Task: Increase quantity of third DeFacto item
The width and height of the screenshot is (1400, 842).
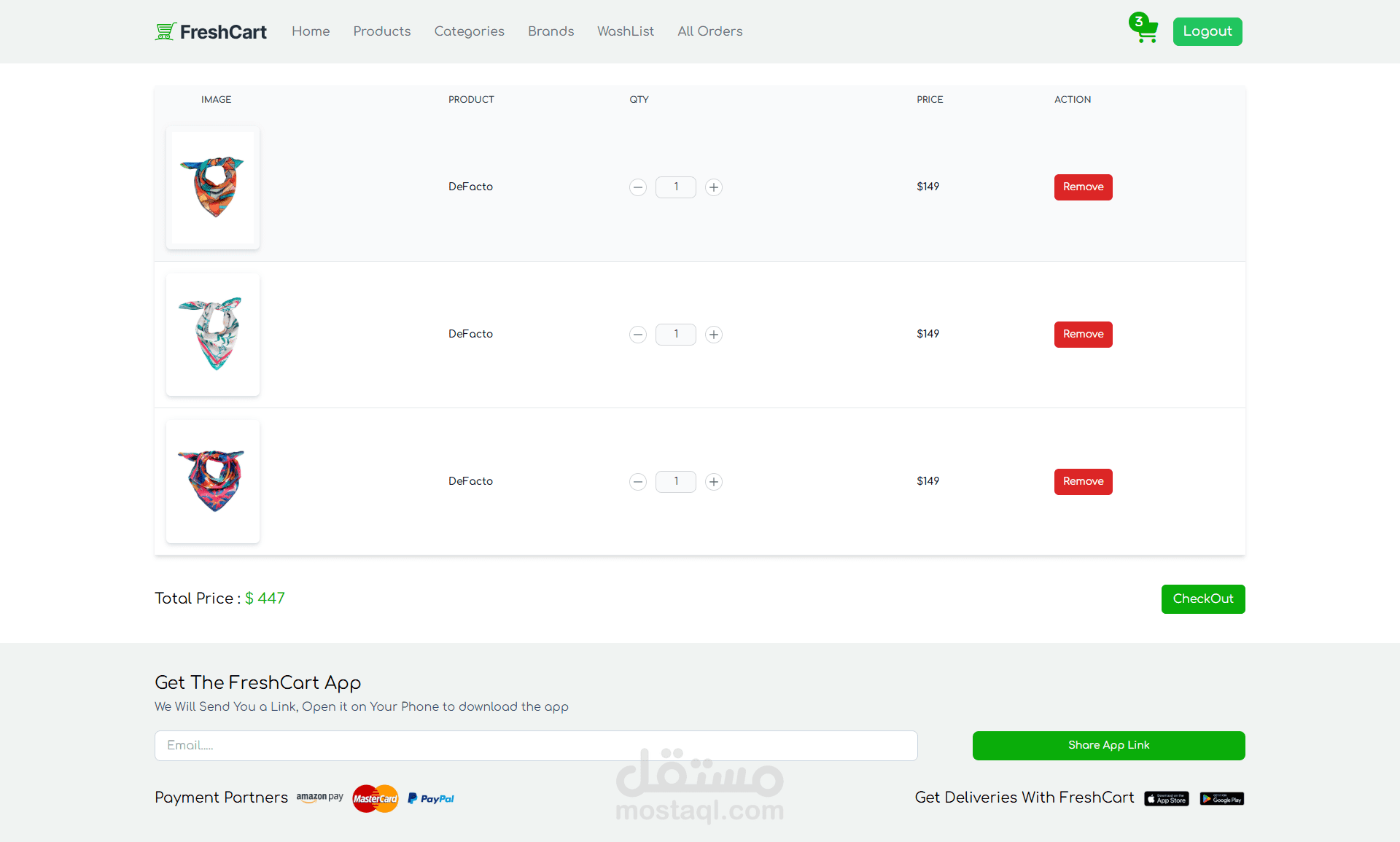Action: click(714, 482)
